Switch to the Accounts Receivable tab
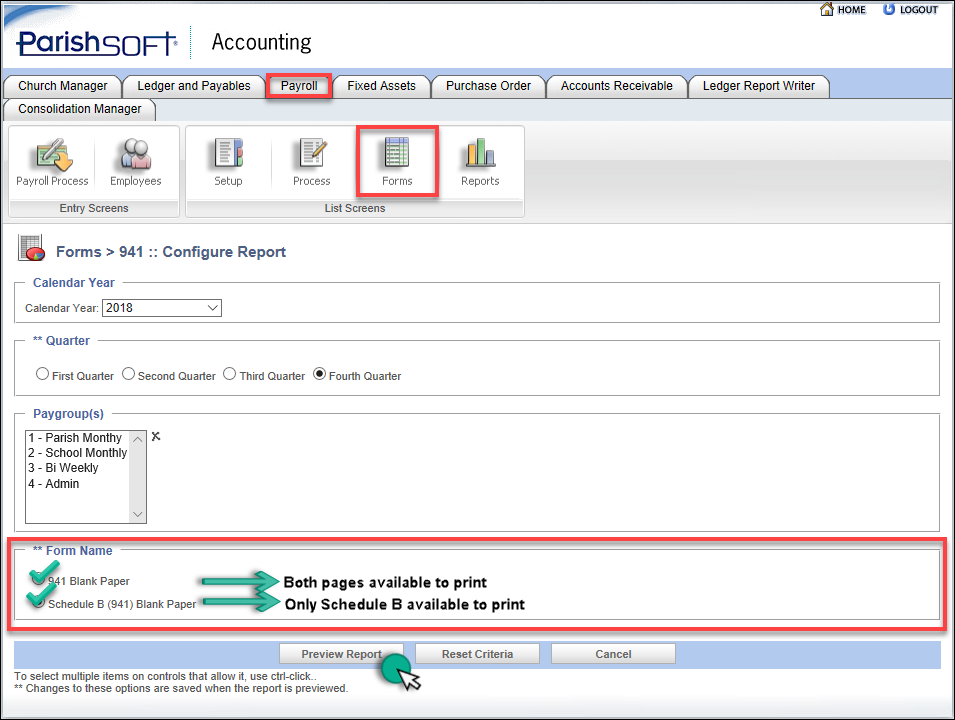 click(616, 86)
